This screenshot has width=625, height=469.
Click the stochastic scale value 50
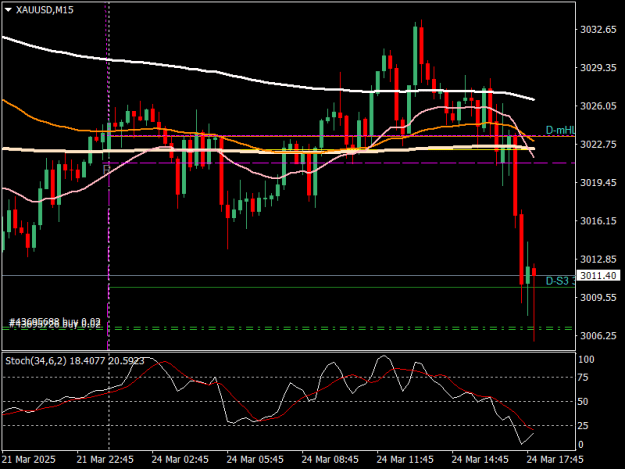click(x=583, y=402)
